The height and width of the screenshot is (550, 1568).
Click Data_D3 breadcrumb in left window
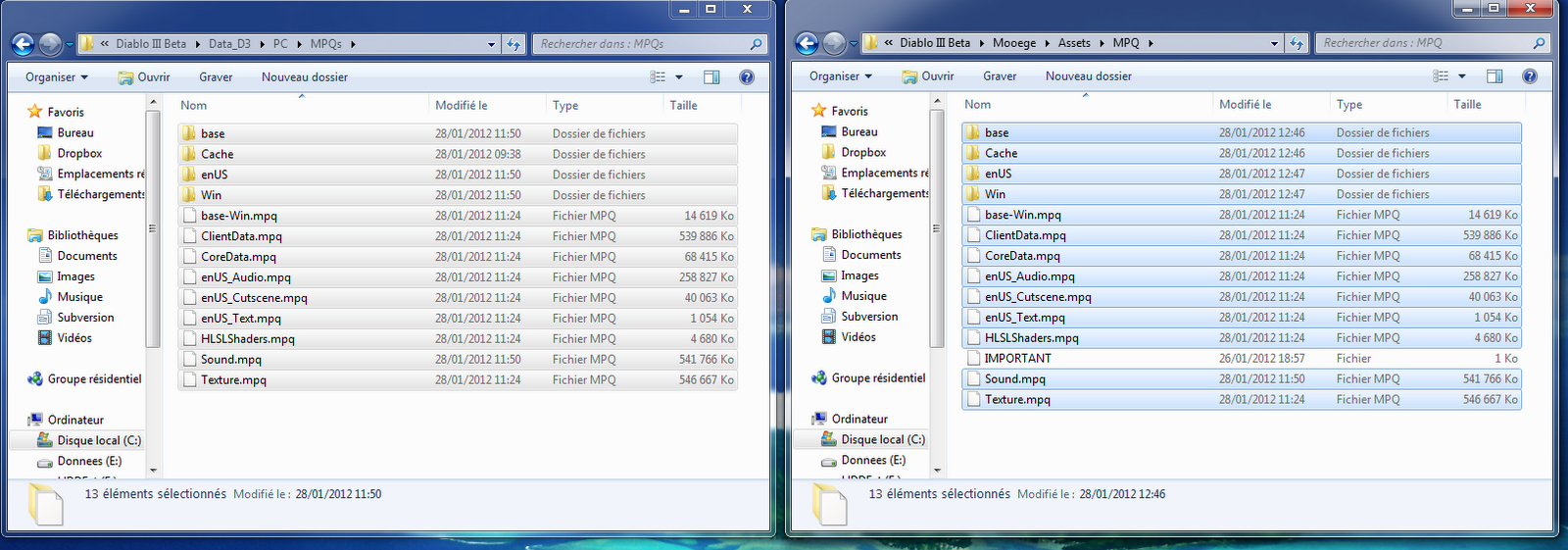point(229,44)
